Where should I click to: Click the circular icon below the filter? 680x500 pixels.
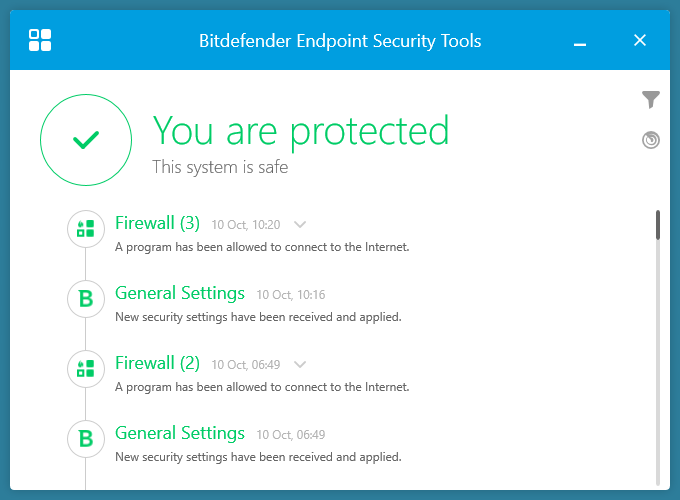pos(651,140)
